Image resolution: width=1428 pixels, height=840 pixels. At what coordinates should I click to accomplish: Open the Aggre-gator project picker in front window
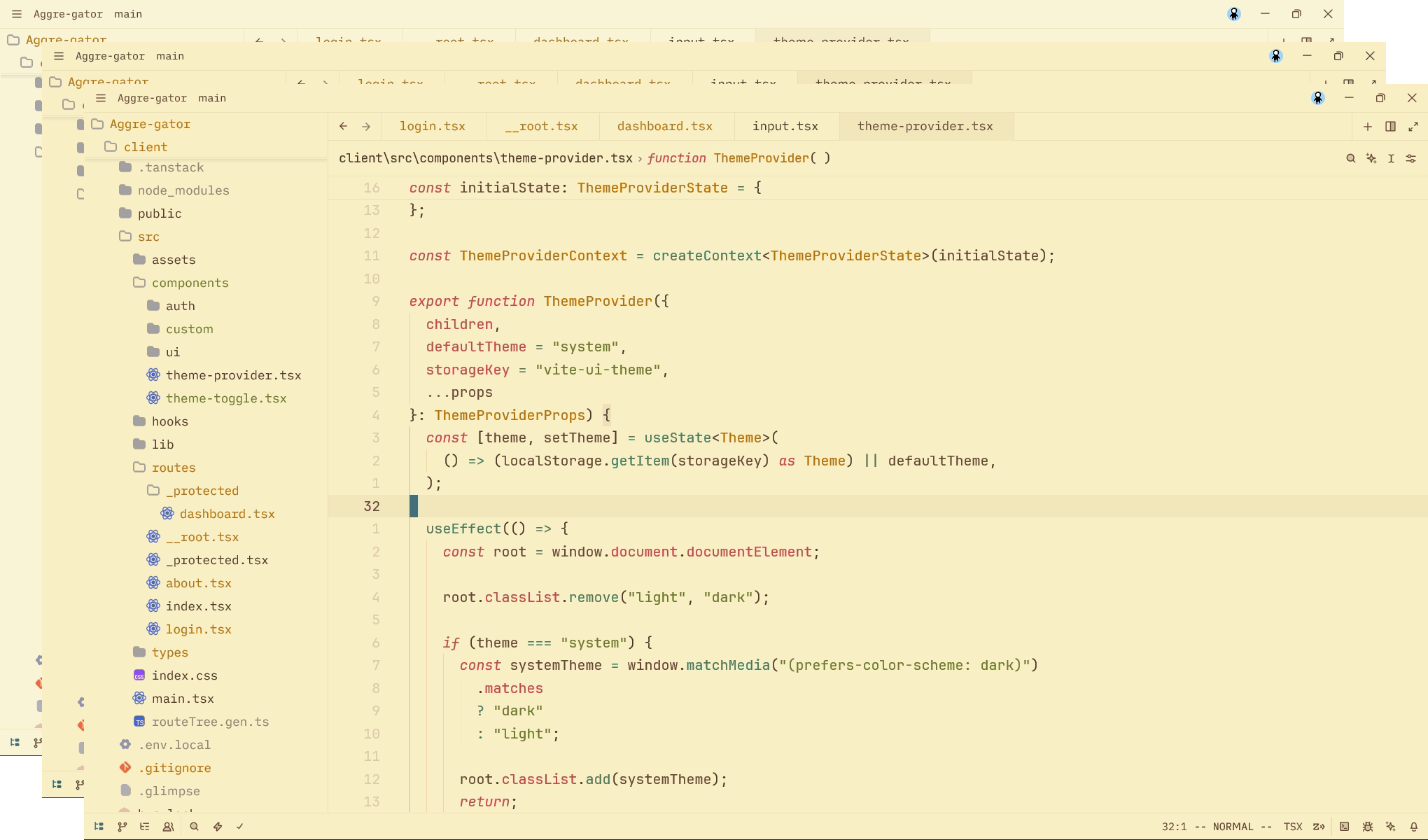coord(152,98)
